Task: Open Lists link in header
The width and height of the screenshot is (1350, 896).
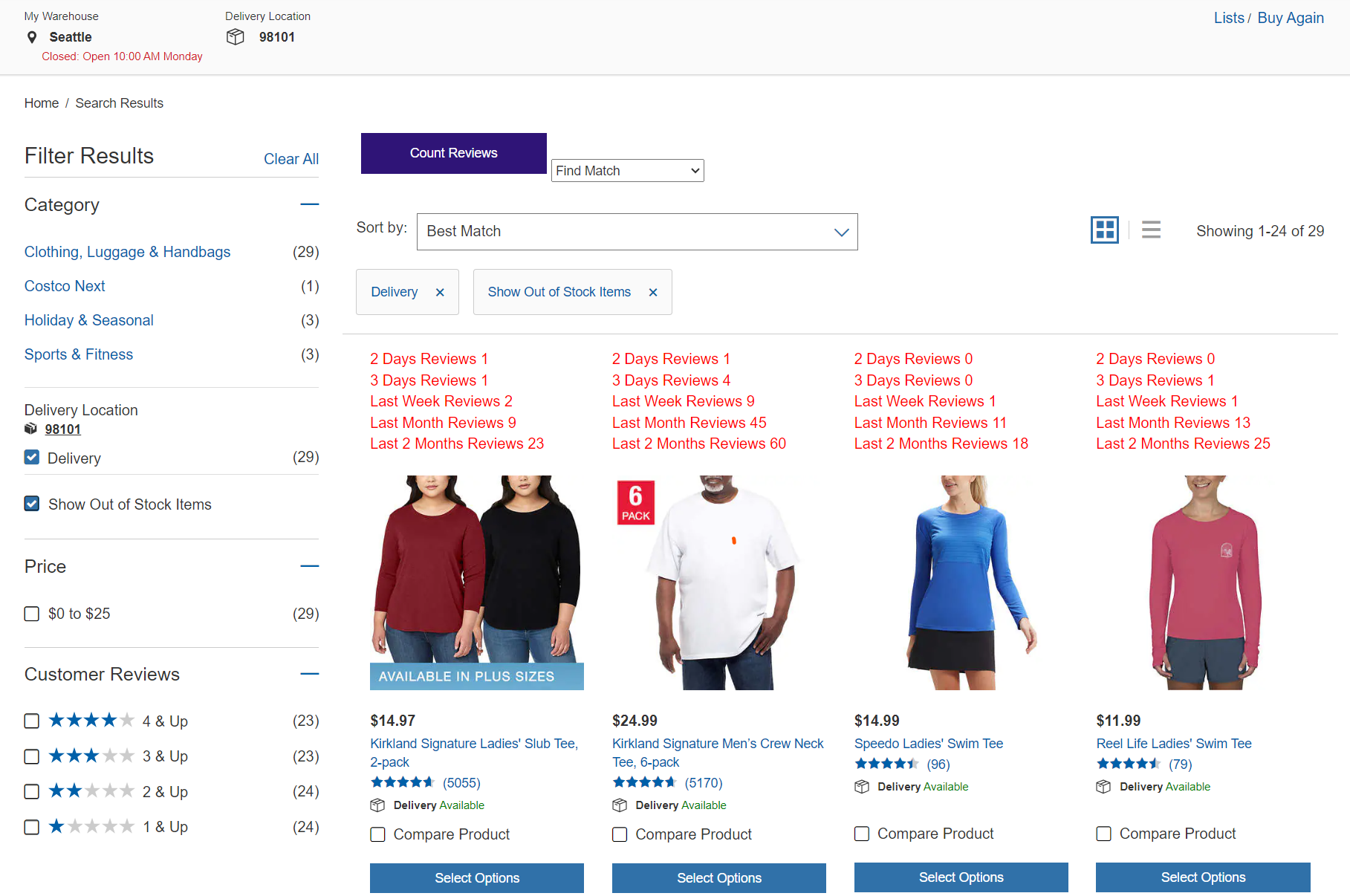Action: 1229,18
